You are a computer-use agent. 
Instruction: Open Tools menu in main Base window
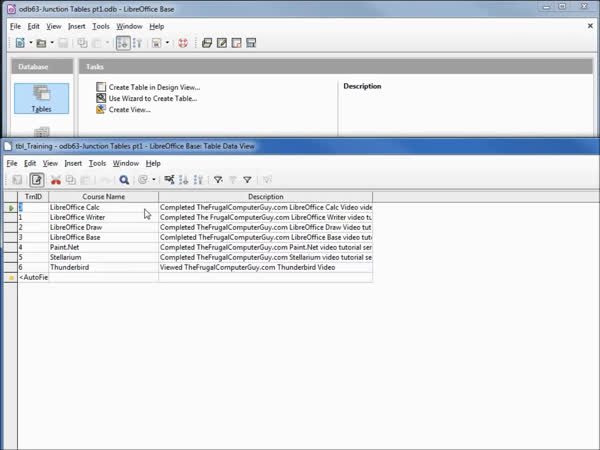coord(101,26)
